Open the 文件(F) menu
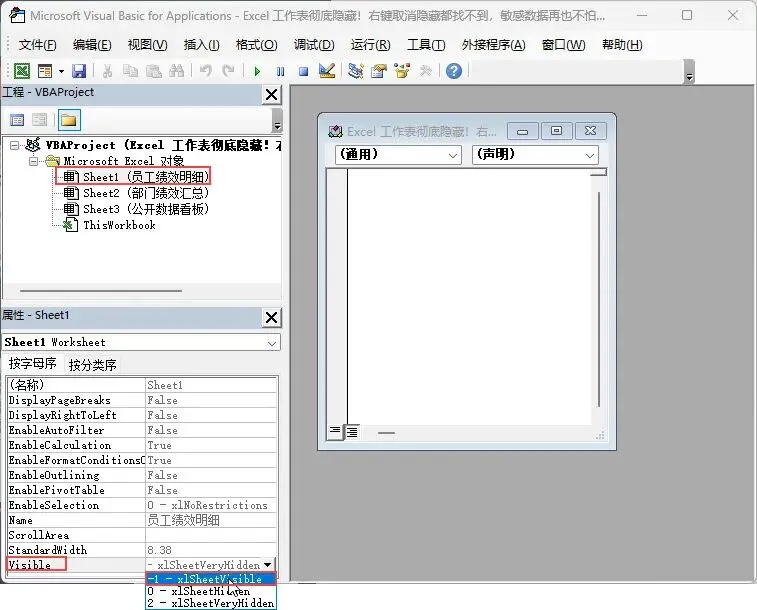 (x=38, y=45)
